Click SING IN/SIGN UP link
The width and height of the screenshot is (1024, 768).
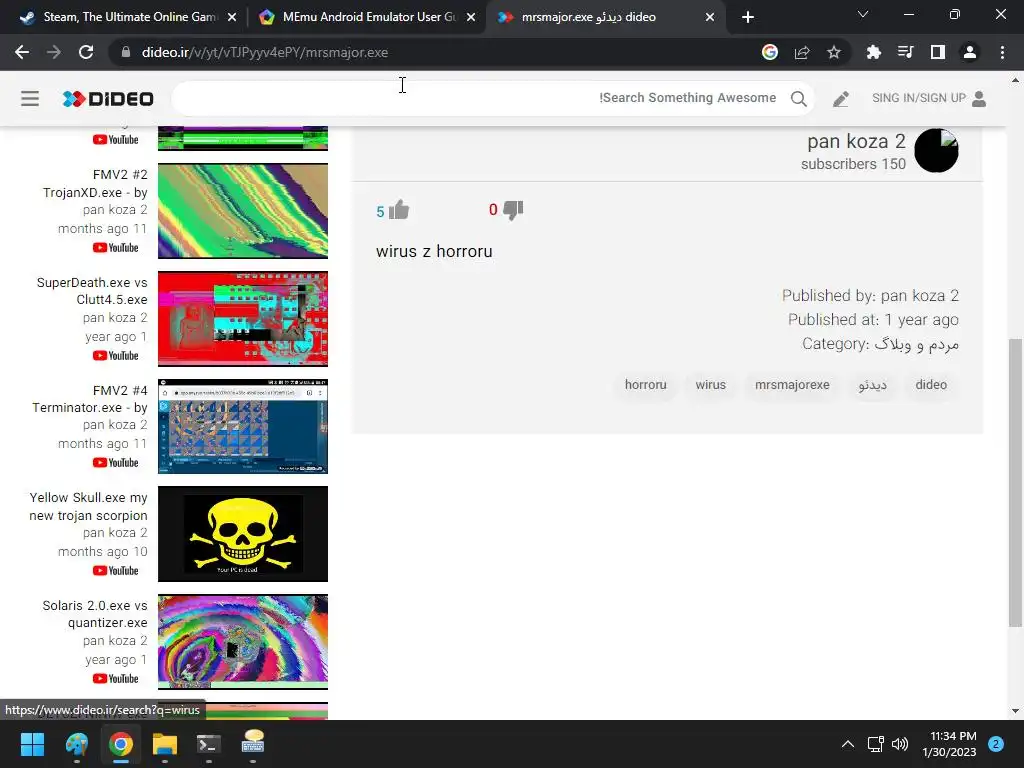[918, 98]
